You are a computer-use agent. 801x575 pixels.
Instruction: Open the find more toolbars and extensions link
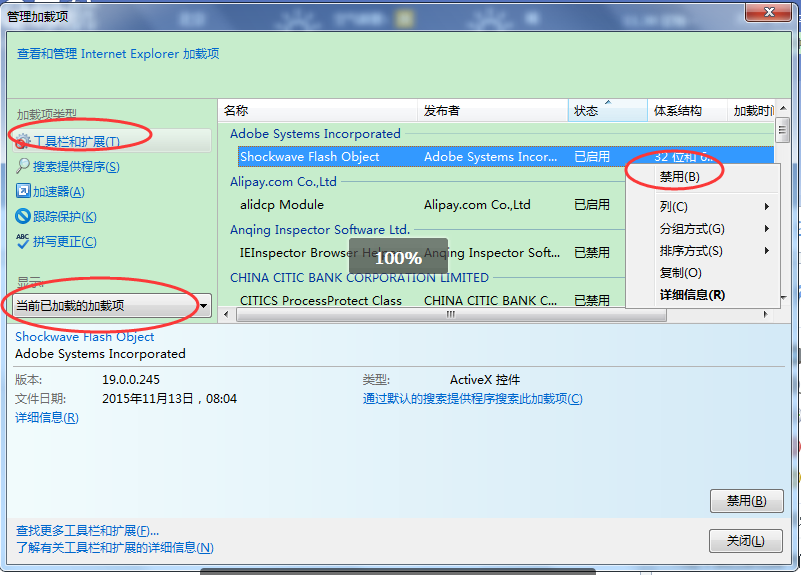(88, 530)
